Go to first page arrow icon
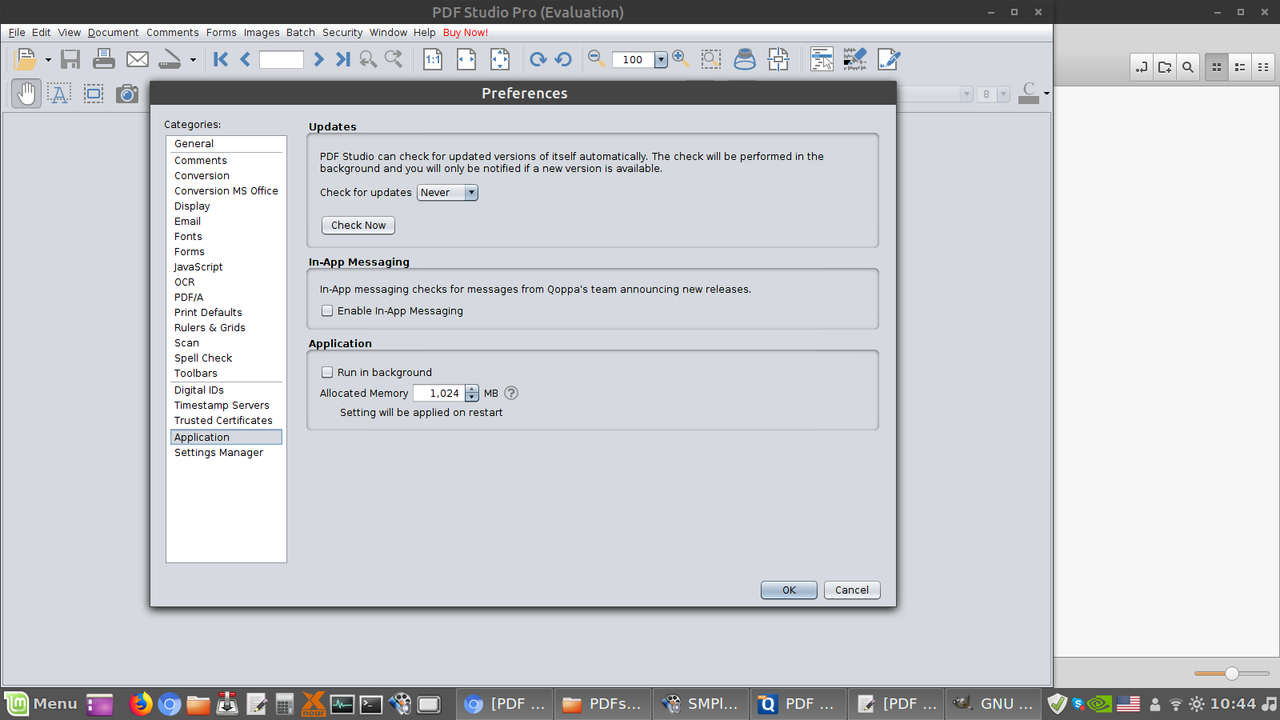1280x720 pixels. click(x=221, y=59)
